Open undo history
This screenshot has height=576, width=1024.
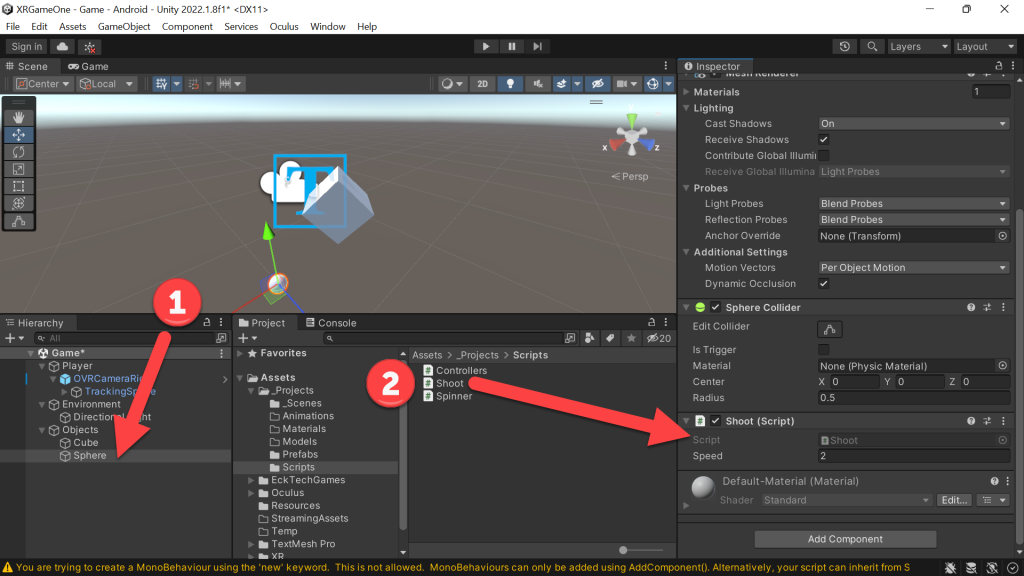click(x=844, y=46)
